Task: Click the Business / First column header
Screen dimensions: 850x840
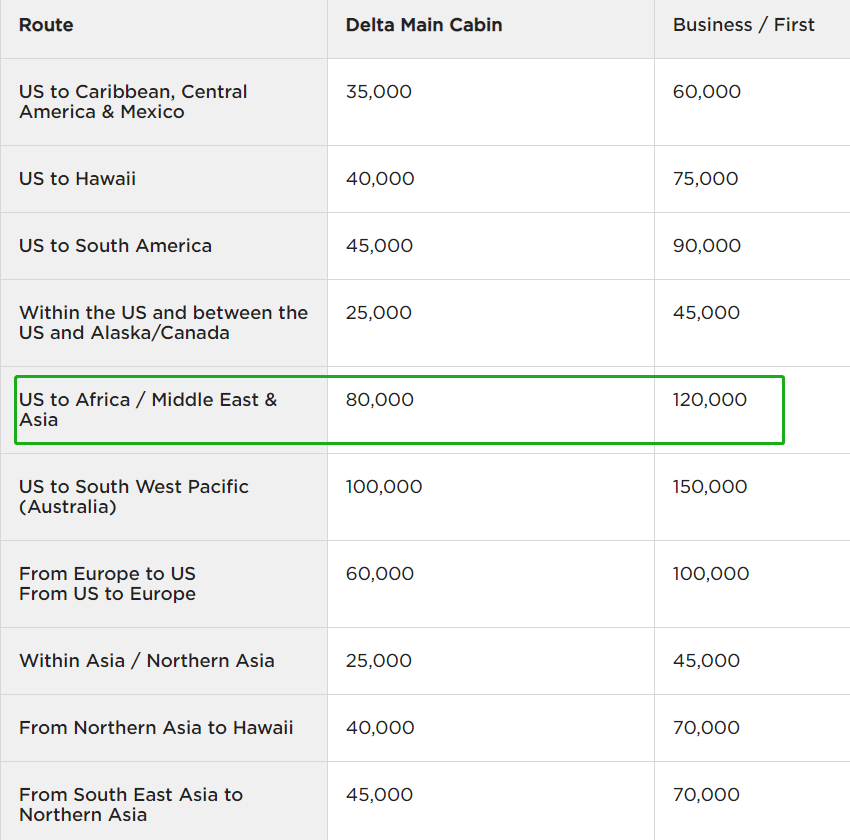Action: pyautogui.click(x=744, y=25)
